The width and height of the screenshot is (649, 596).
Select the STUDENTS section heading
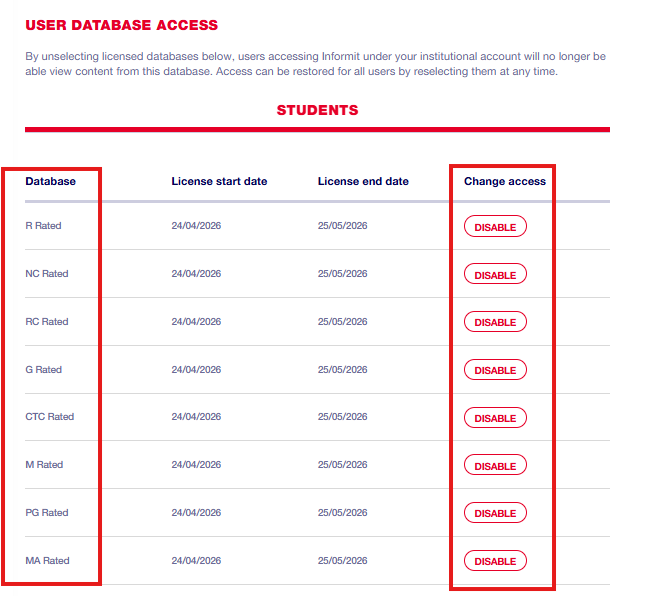(x=317, y=110)
